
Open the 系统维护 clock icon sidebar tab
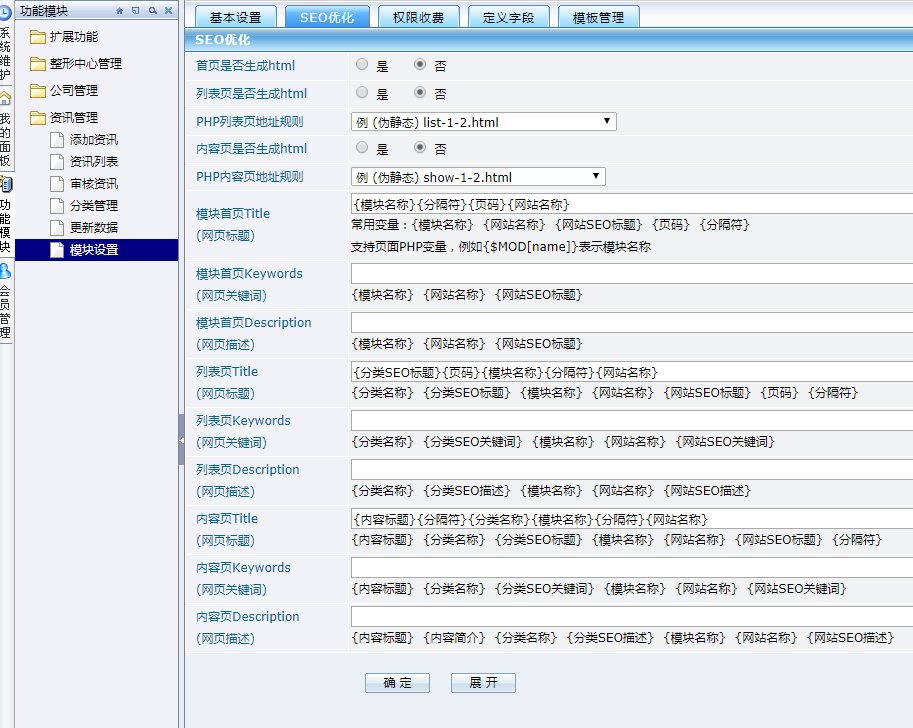point(5,13)
